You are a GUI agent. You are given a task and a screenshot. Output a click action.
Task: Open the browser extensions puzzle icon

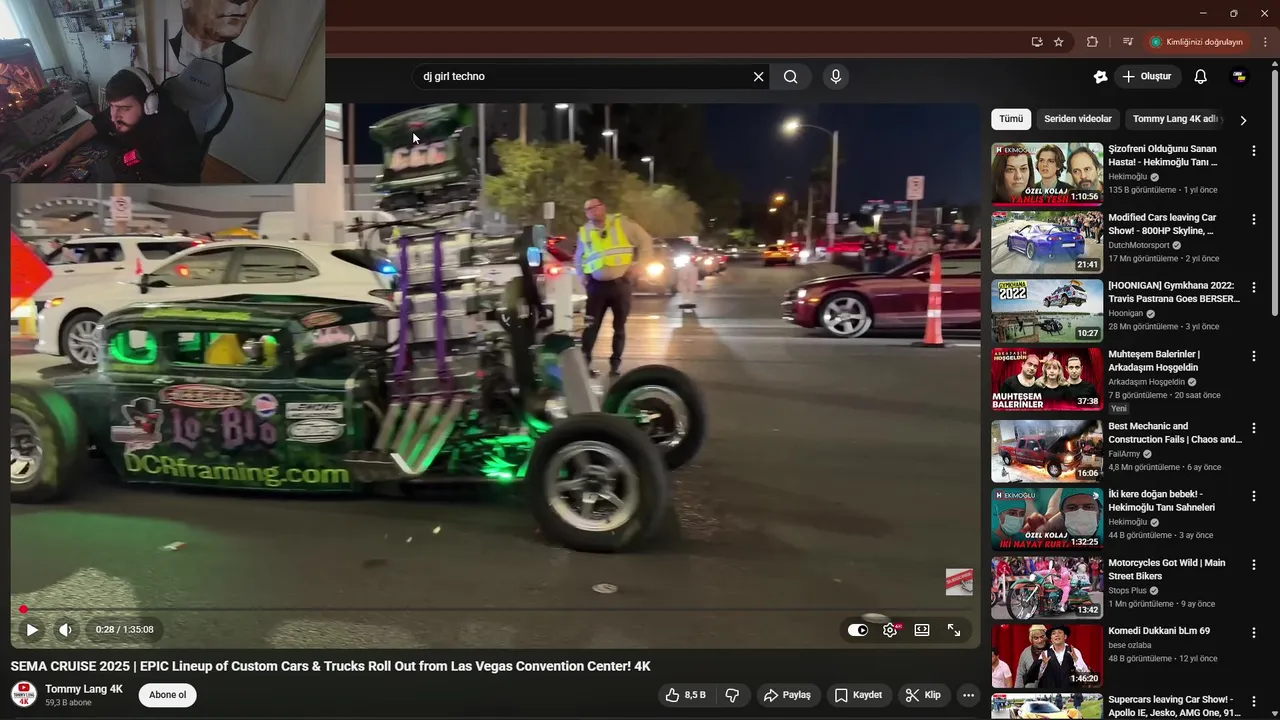(x=1092, y=42)
